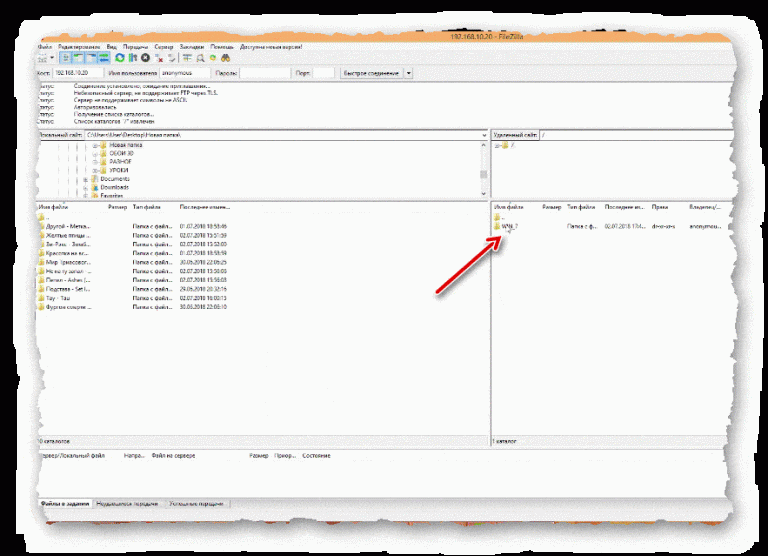The width and height of the screenshot is (768, 556).
Task: Cancel the current operation icon
Action: (145, 59)
